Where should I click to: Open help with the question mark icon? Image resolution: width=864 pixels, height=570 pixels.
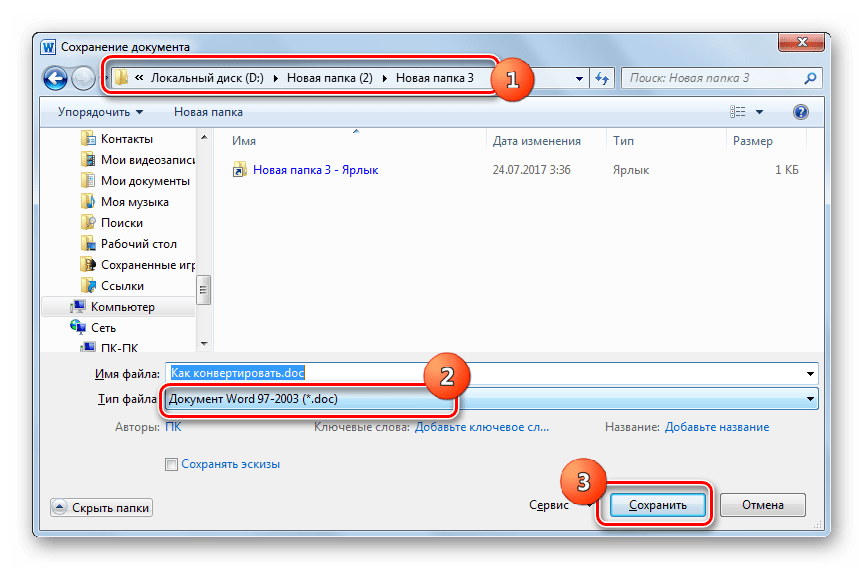click(800, 112)
